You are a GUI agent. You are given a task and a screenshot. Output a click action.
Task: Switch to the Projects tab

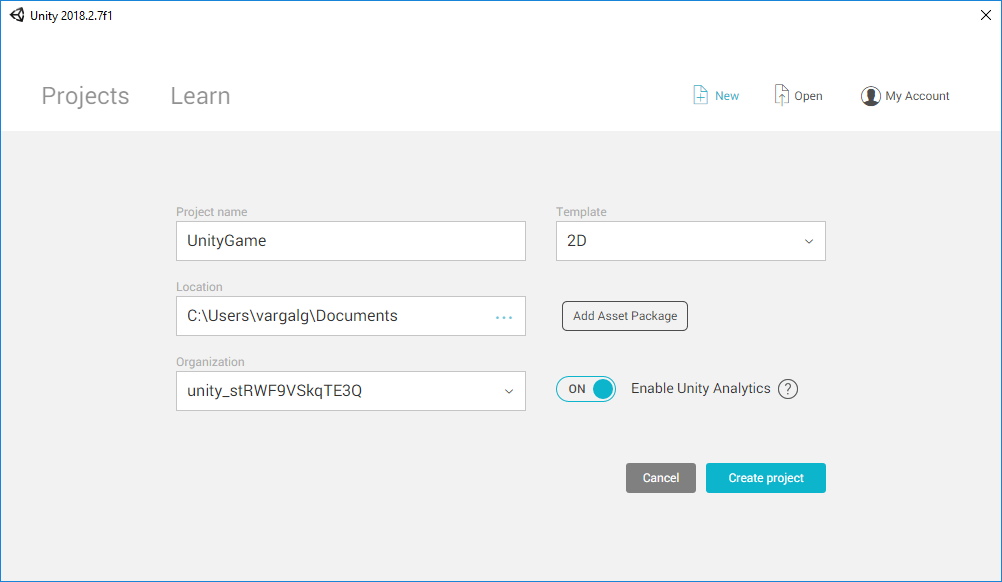[x=85, y=96]
